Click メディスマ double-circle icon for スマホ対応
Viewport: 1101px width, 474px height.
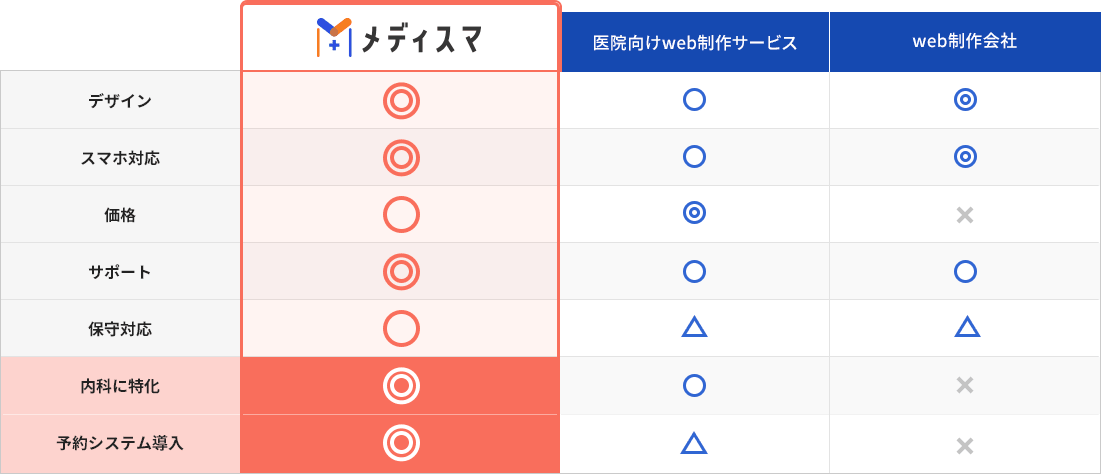coord(401,158)
